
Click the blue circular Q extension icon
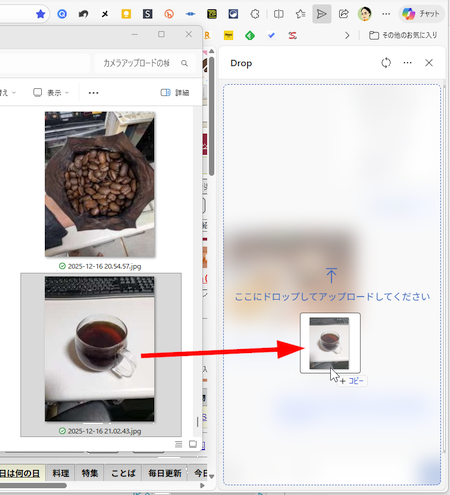(x=62, y=14)
